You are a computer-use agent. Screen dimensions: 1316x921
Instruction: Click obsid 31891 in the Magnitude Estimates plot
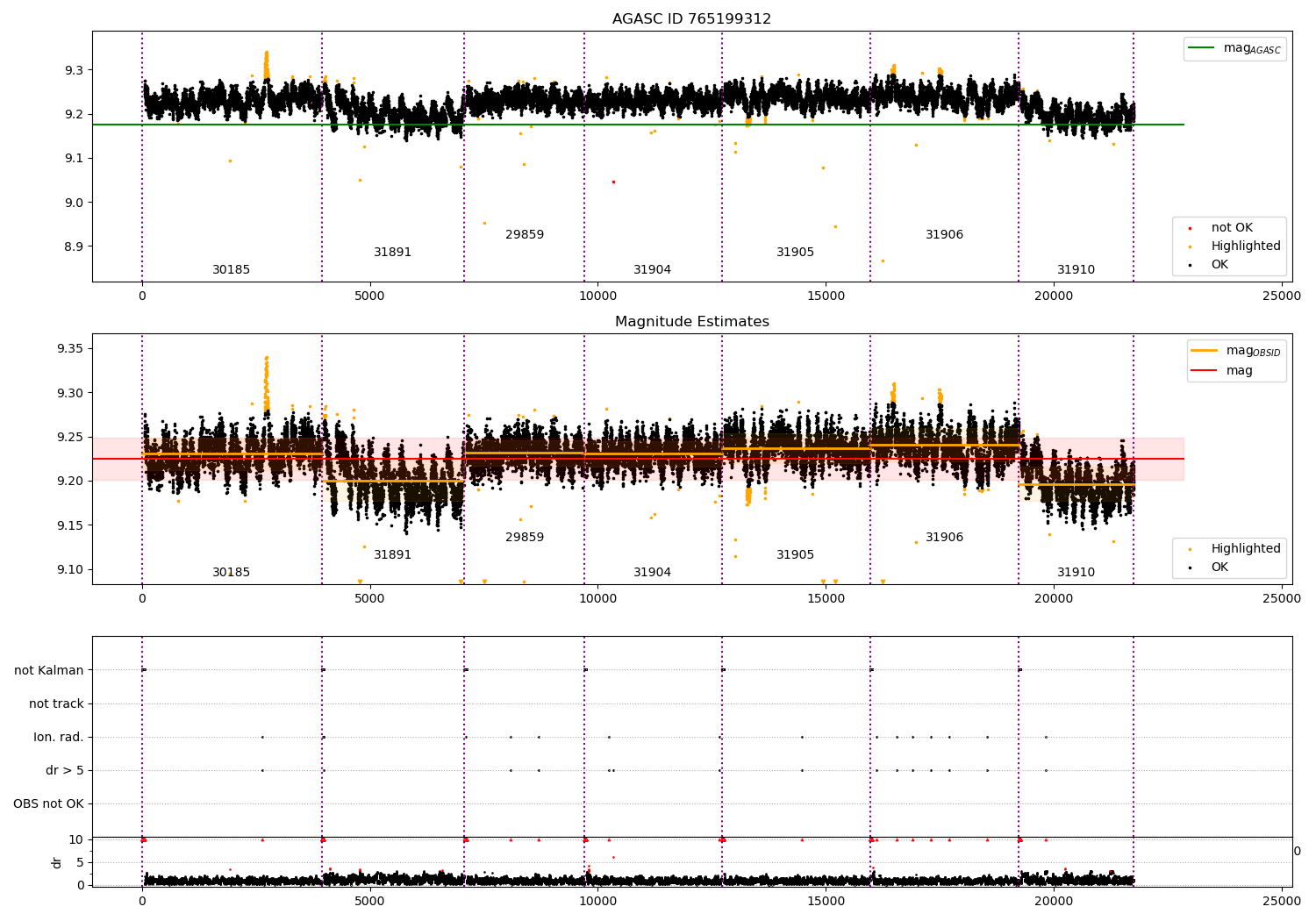click(x=392, y=555)
